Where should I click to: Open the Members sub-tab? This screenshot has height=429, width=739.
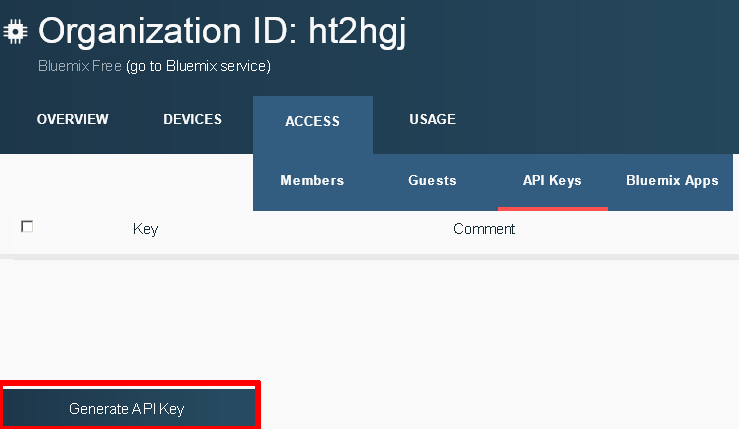click(312, 181)
